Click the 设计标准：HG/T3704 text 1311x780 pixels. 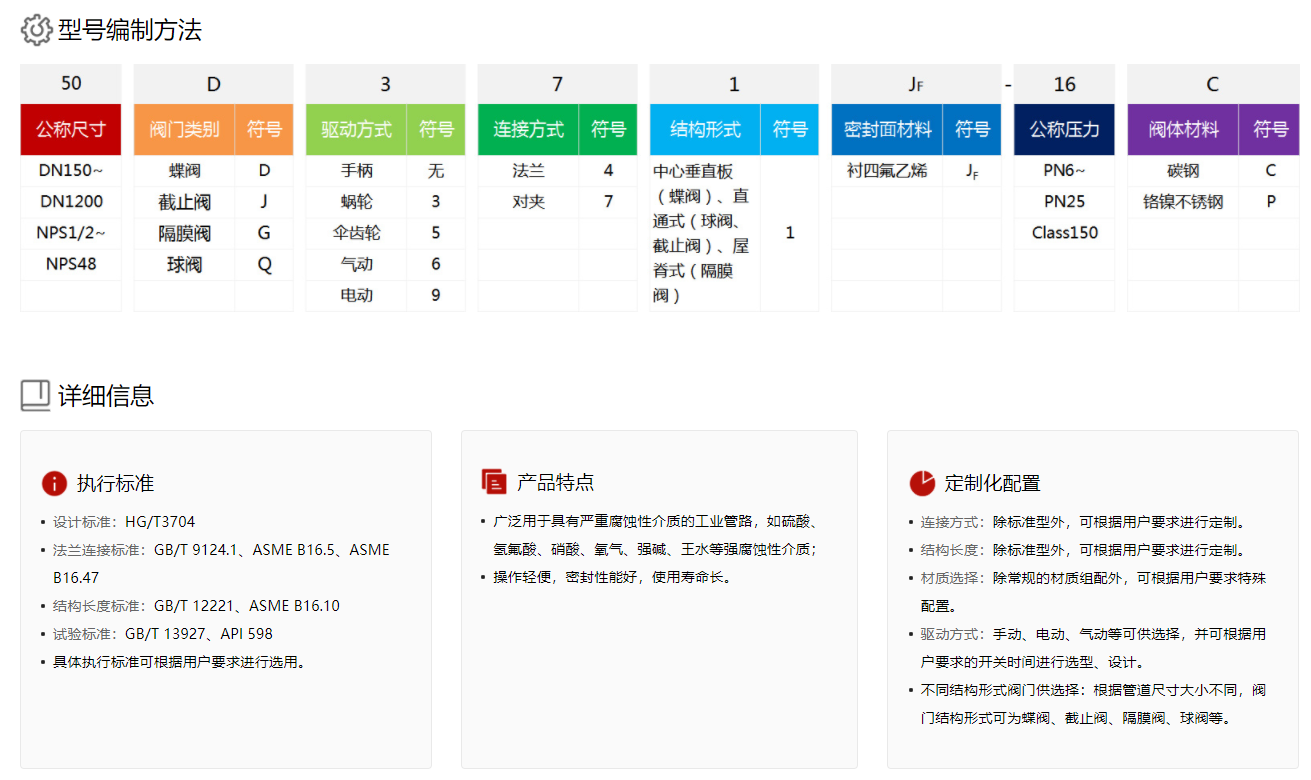[124, 522]
